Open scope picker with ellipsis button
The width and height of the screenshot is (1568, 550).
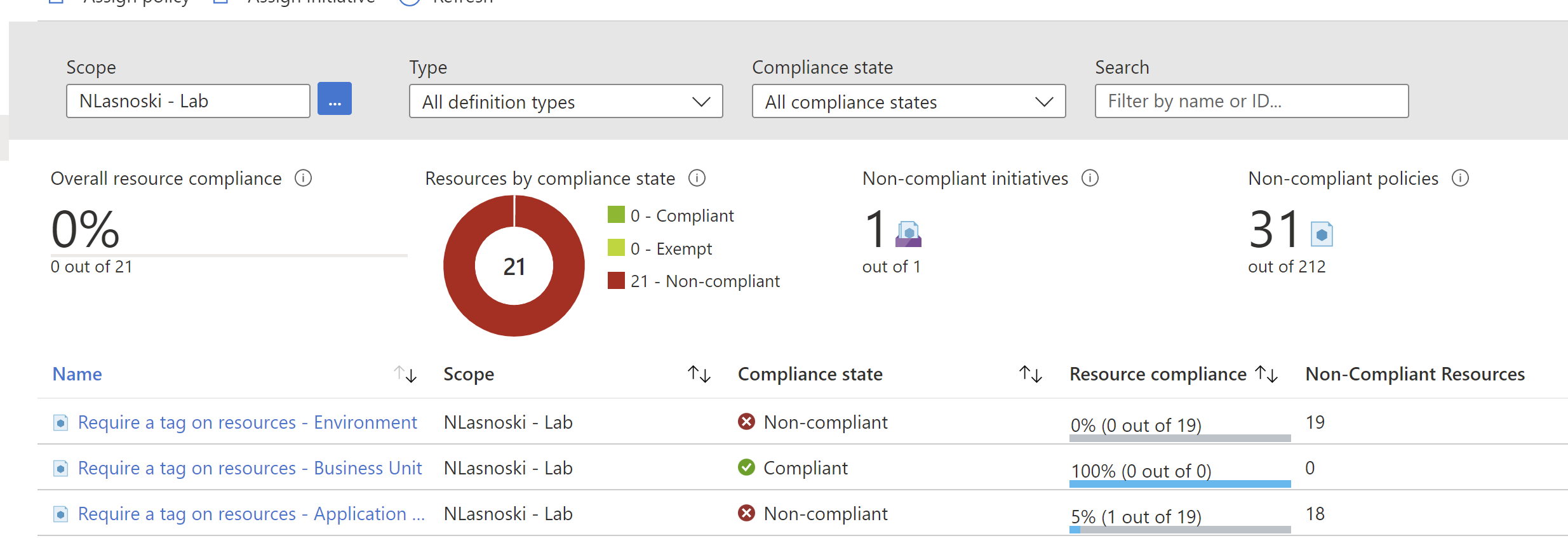coord(334,100)
